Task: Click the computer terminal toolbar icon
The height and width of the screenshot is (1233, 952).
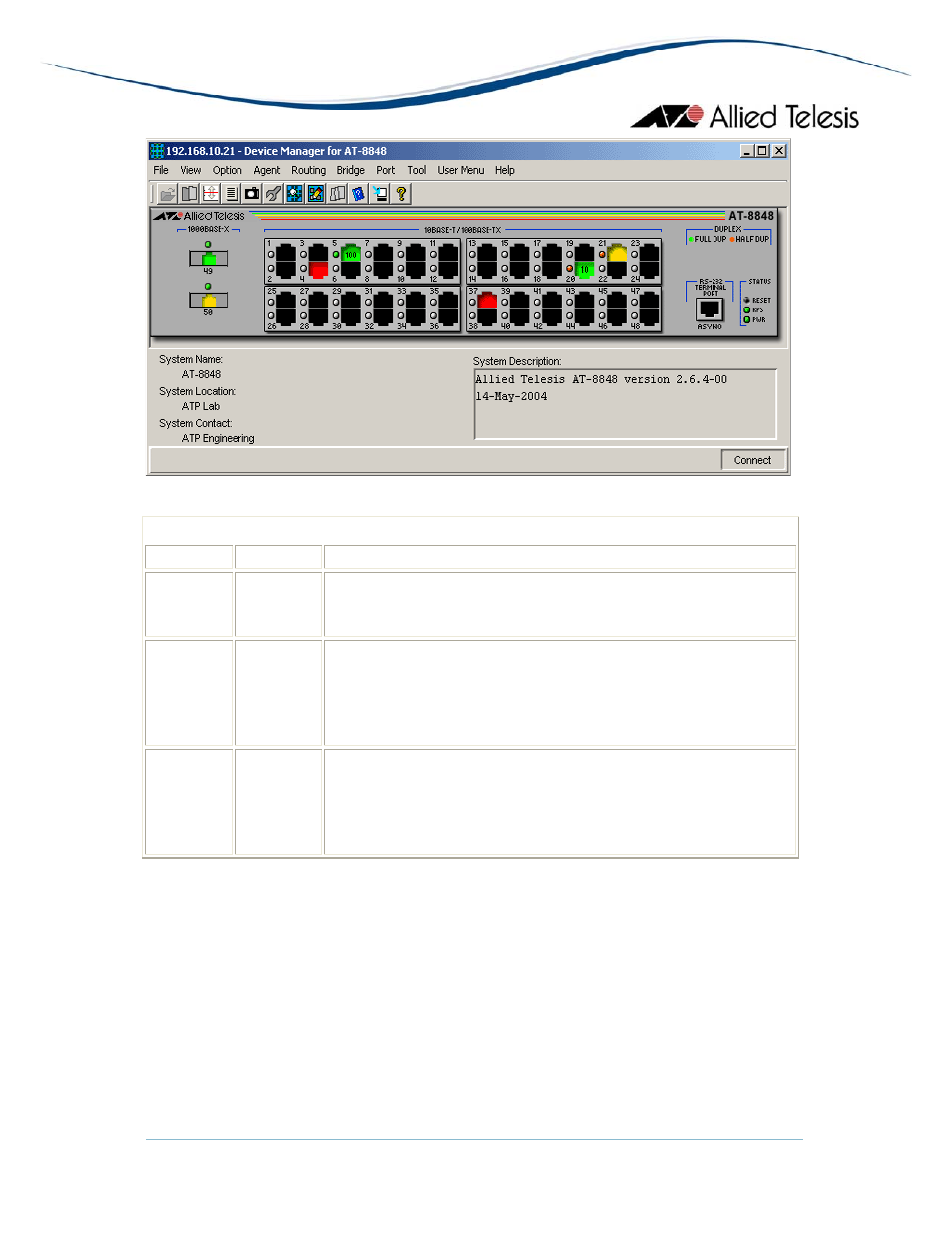Action: tap(380, 194)
